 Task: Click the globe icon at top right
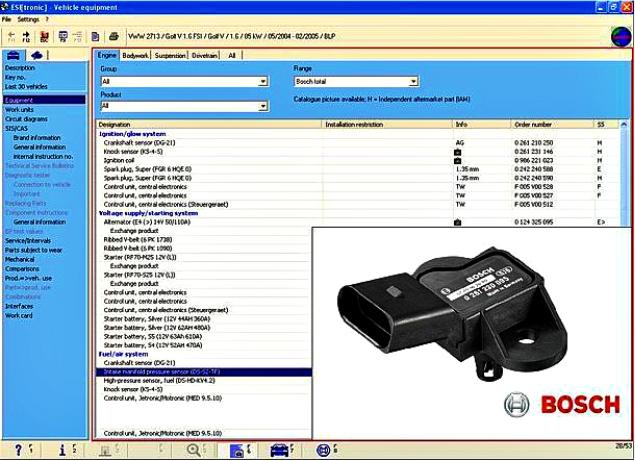pyautogui.click(x=621, y=37)
